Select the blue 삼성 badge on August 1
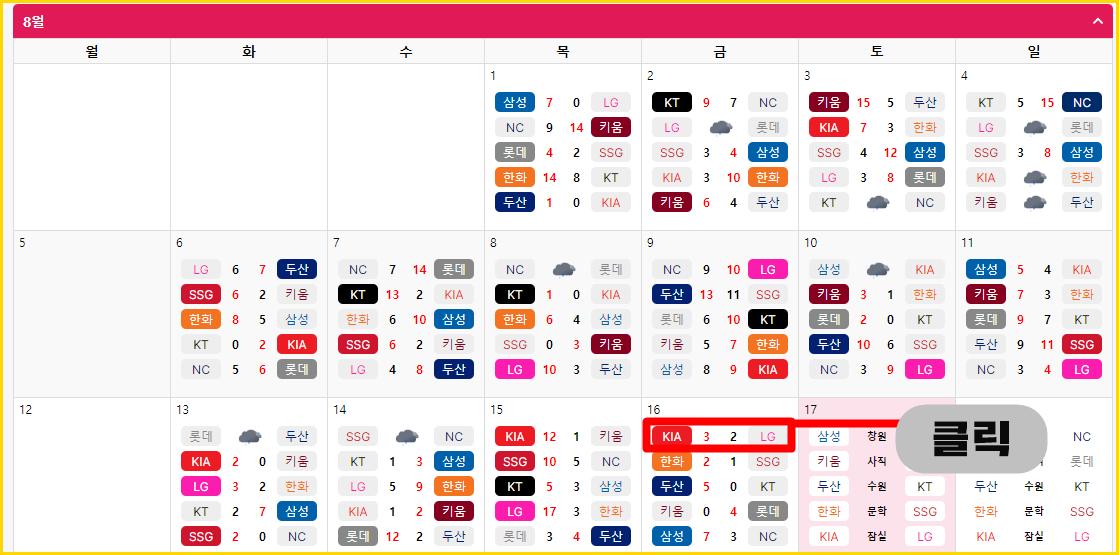Image resolution: width=1119 pixels, height=555 pixels. (x=515, y=103)
